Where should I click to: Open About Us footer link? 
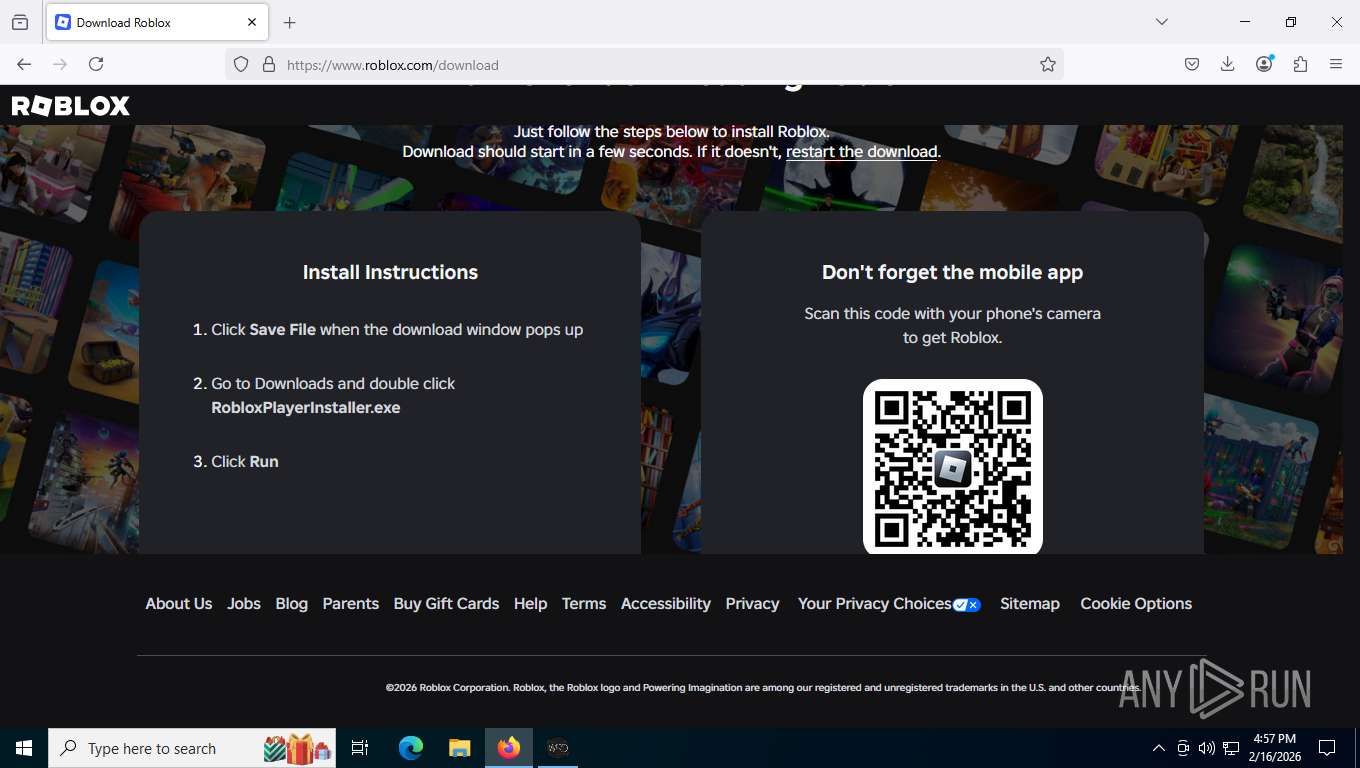pos(179,604)
